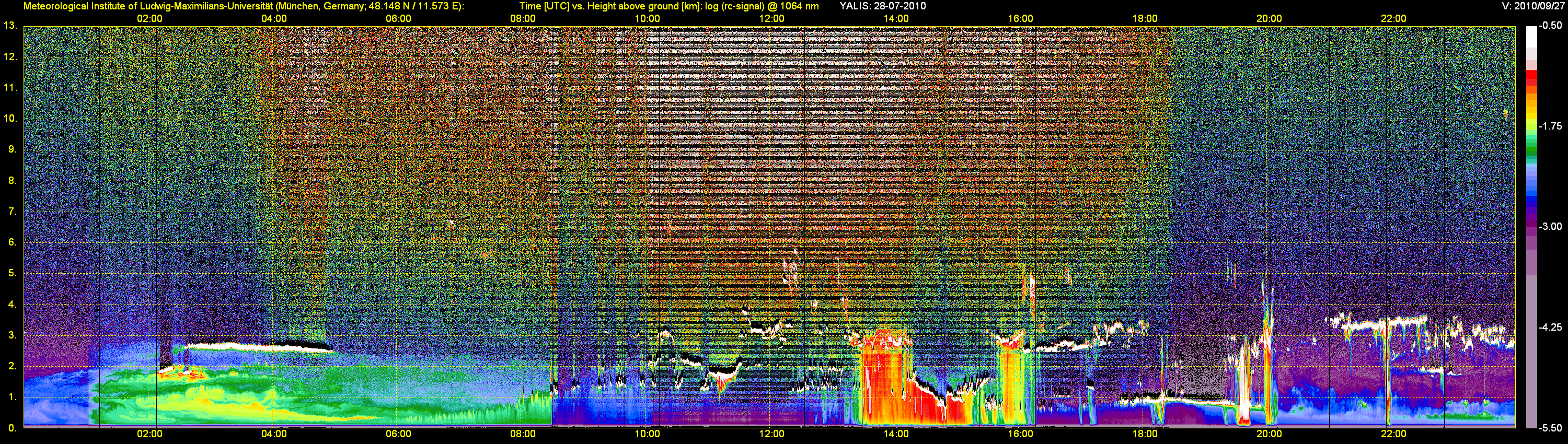Viewport: 1568px width, 444px height.
Task: Click the -4.25 color scale value
Action: coord(1551,328)
